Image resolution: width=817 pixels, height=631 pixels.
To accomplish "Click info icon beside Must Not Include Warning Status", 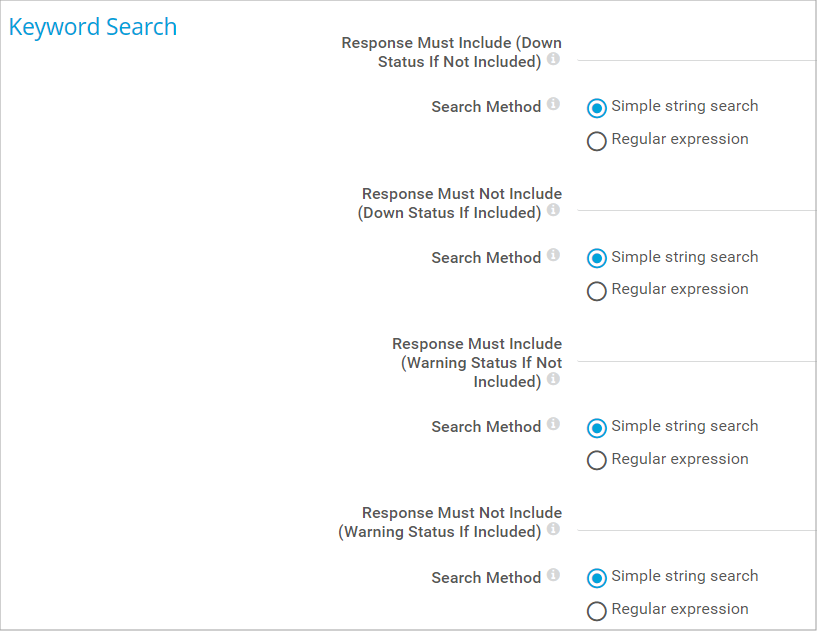I will point(553,530).
